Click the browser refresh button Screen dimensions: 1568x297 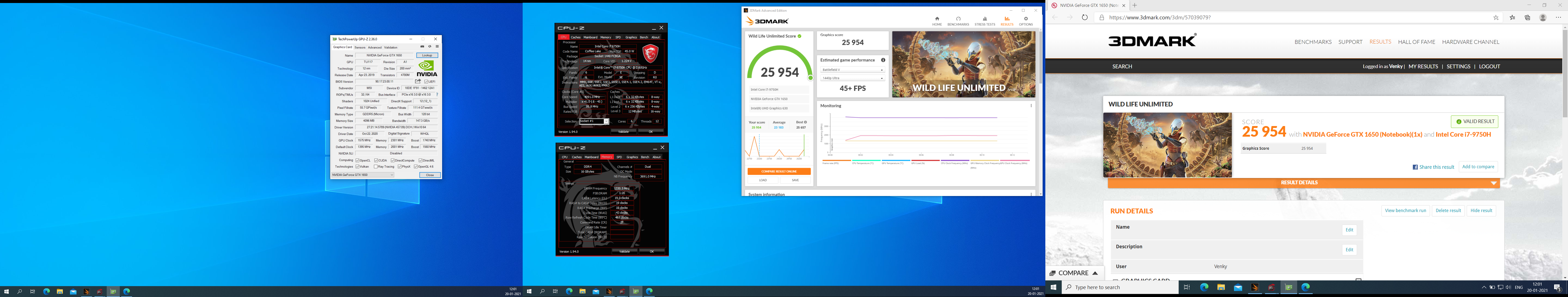1085,18
